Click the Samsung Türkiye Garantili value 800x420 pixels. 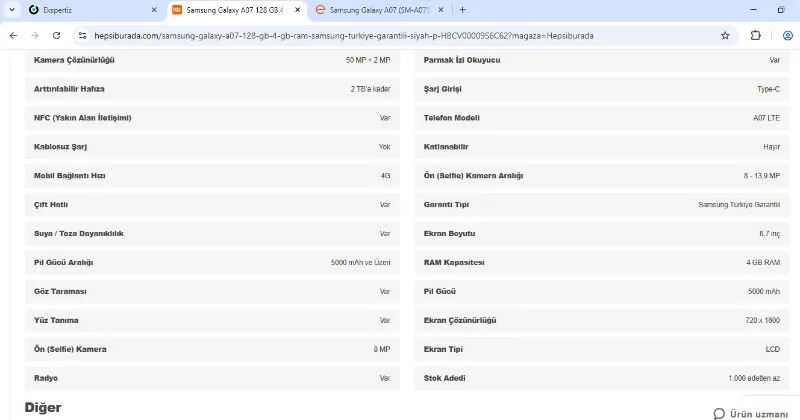[x=739, y=205]
